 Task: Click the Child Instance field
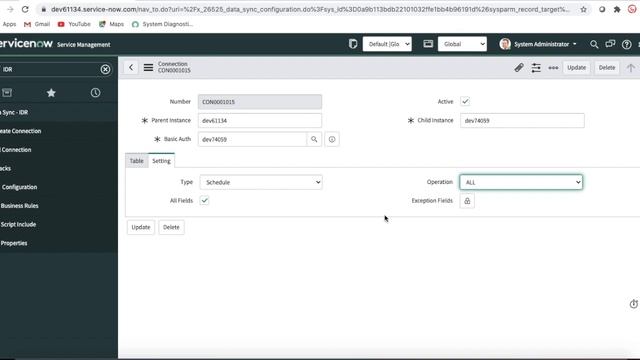tap(522, 120)
